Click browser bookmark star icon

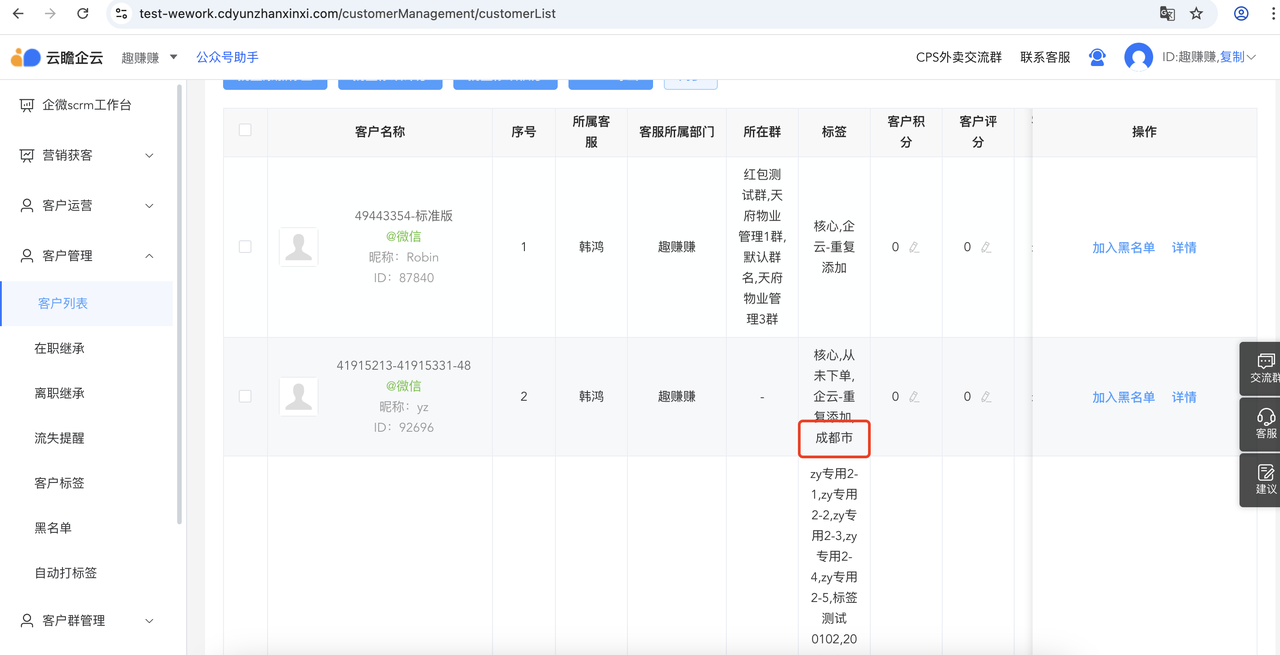(x=1196, y=14)
